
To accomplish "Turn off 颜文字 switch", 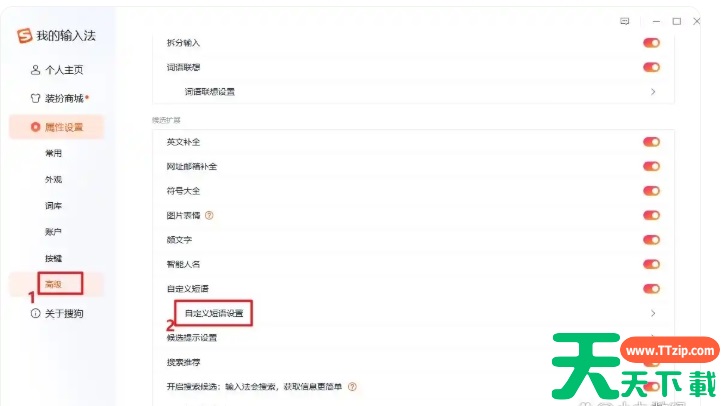I will pyautogui.click(x=651, y=240).
